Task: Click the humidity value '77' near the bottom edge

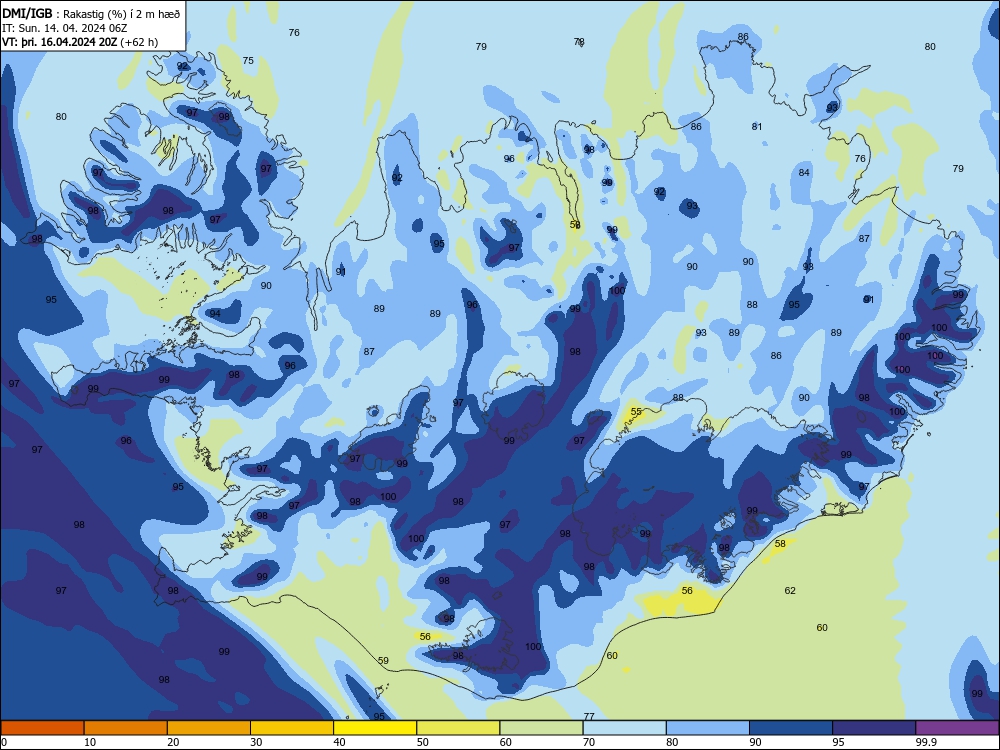Action: pos(589,717)
